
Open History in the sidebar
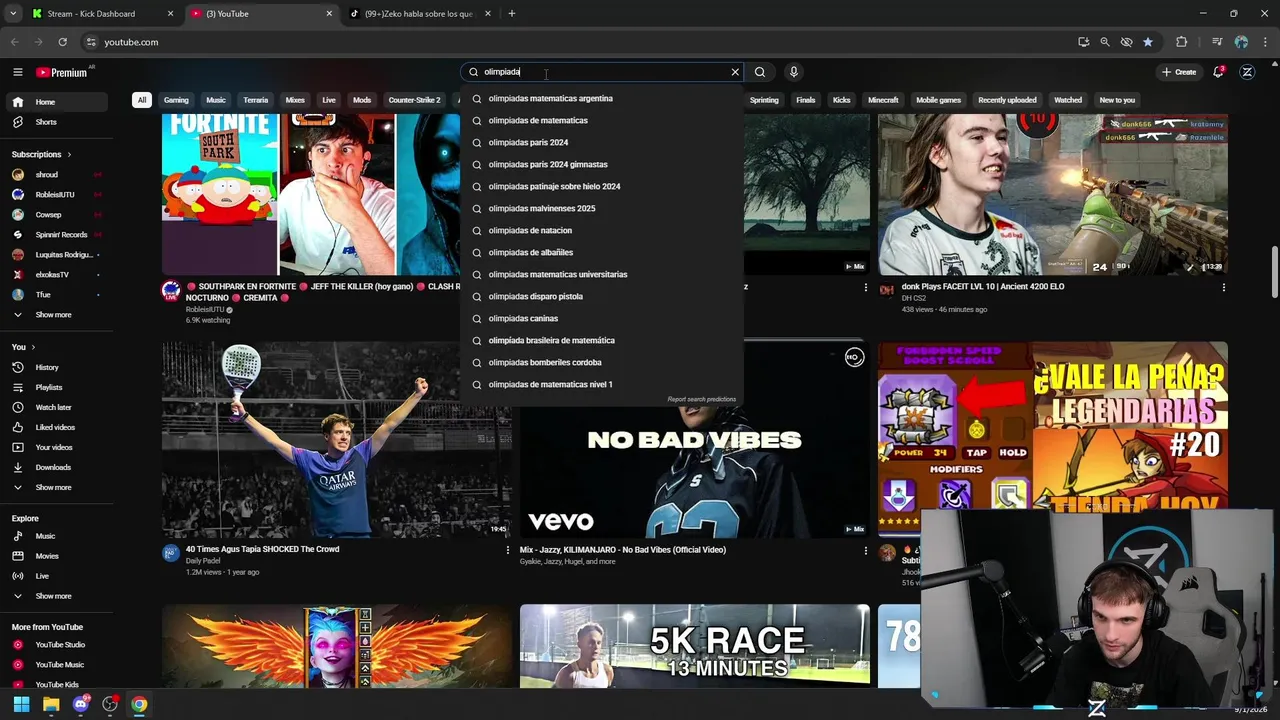click(58, 367)
